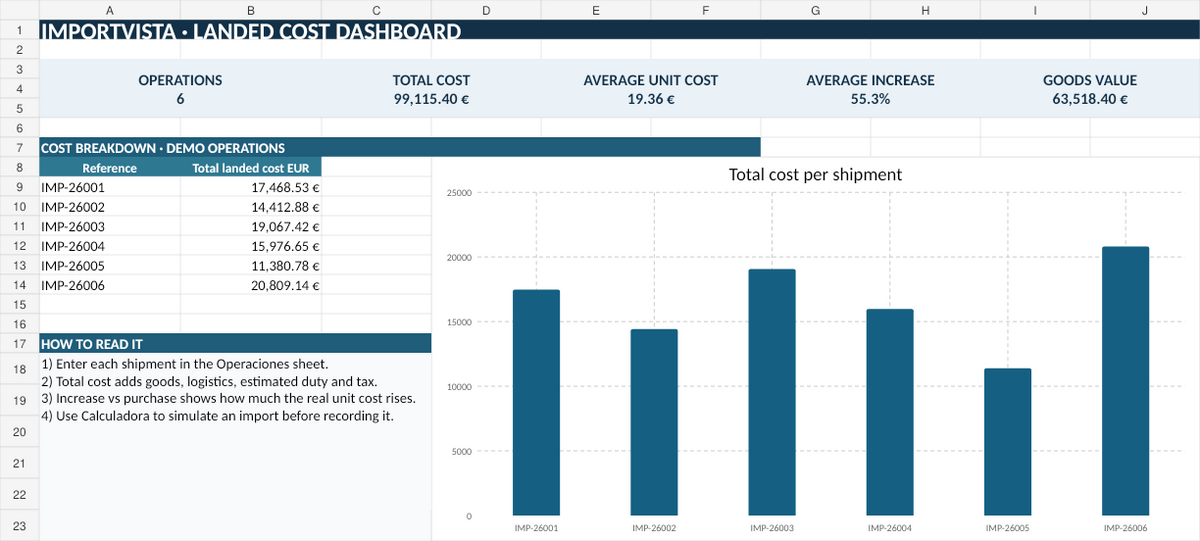Select row 7 header
Screen dimensions: 1200x541
pos(20,148)
